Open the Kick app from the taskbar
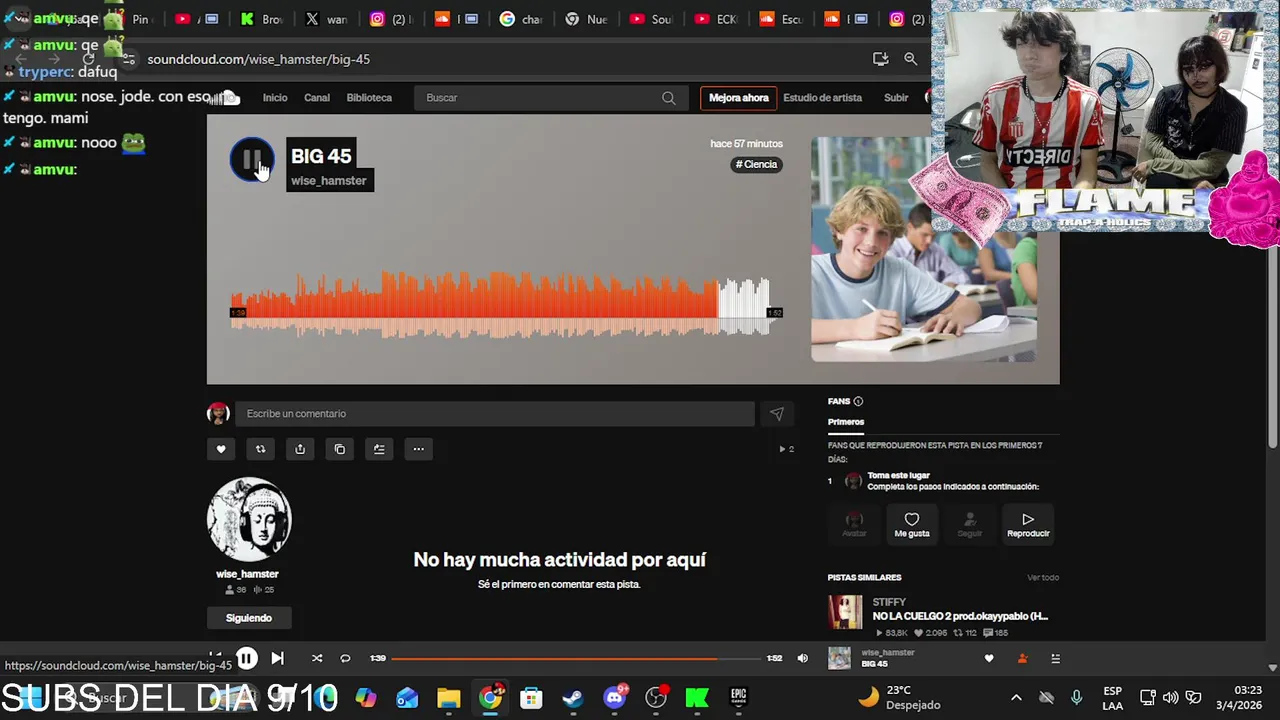This screenshot has height=720, width=1280. pos(697,697)
